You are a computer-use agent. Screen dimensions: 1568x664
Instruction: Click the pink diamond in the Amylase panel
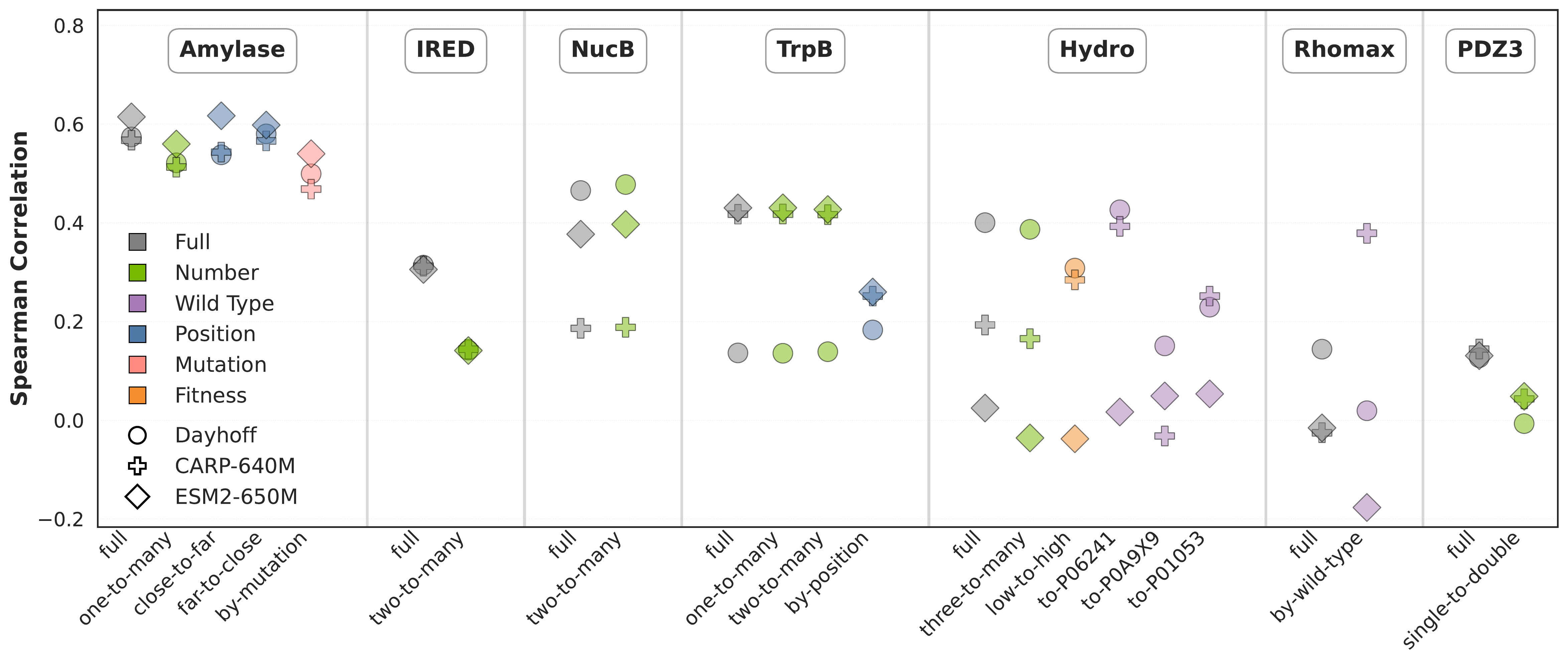[310, 153]
